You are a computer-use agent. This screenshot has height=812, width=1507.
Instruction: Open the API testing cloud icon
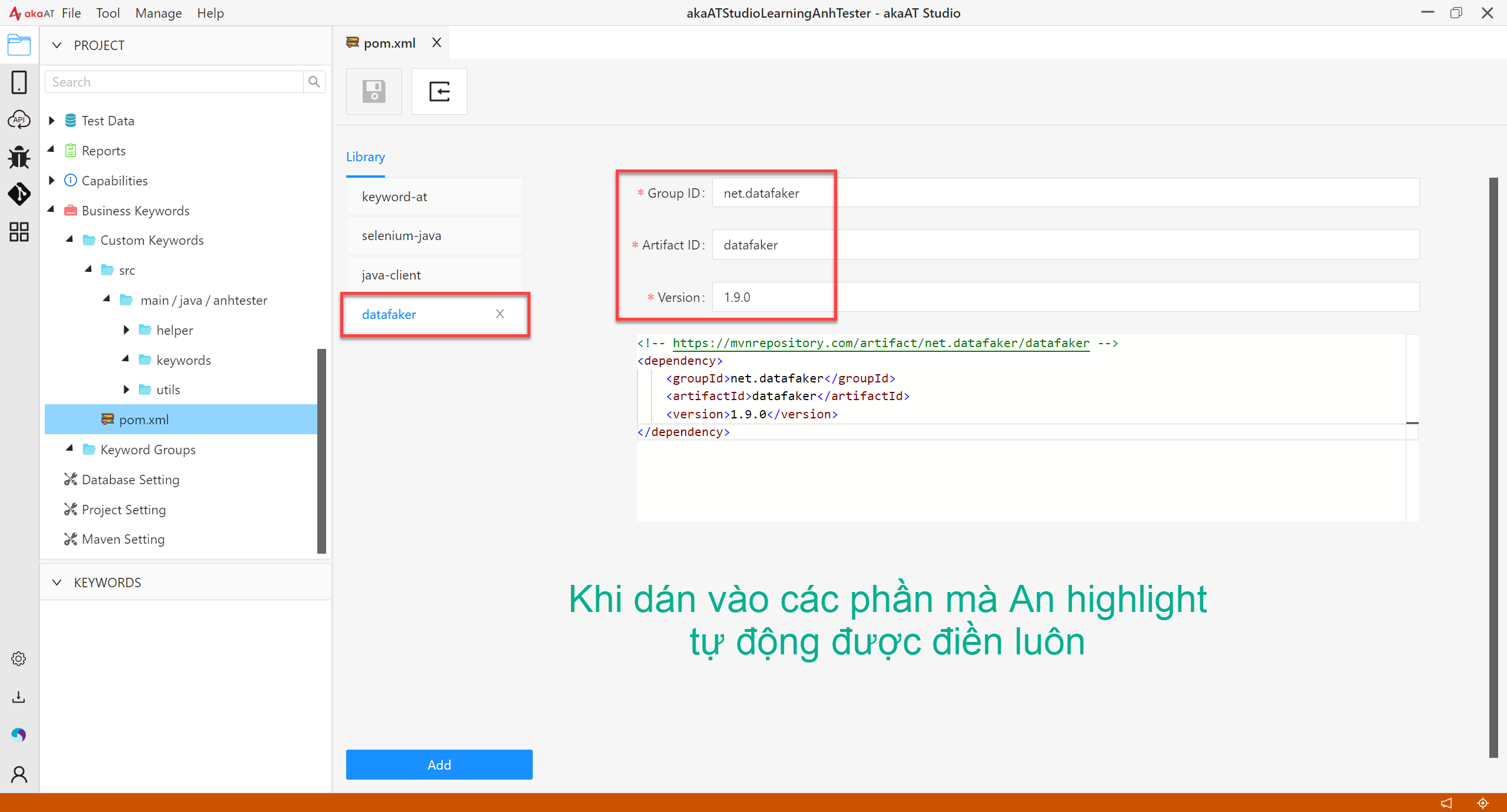[x=19, y=119]
